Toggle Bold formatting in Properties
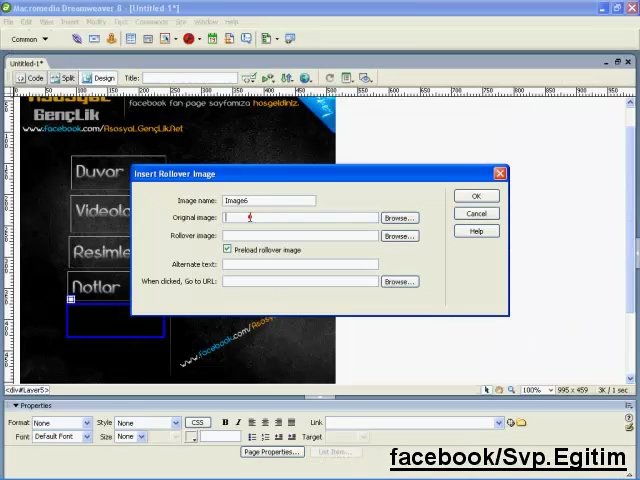The height and width of the screenshot is (480, 640). click(x=225, y=422)
